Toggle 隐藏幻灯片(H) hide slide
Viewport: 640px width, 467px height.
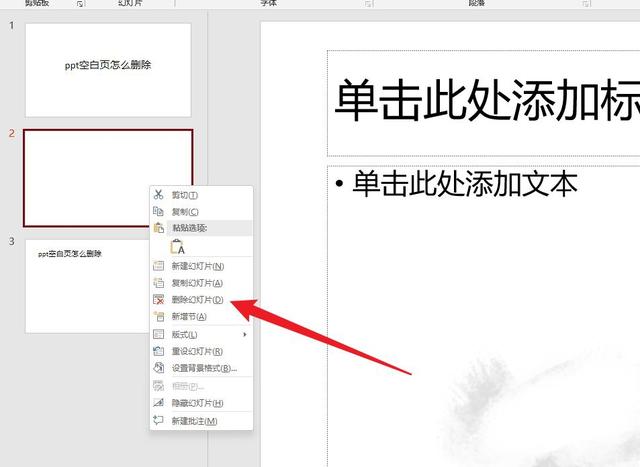[x=202, y=403]
